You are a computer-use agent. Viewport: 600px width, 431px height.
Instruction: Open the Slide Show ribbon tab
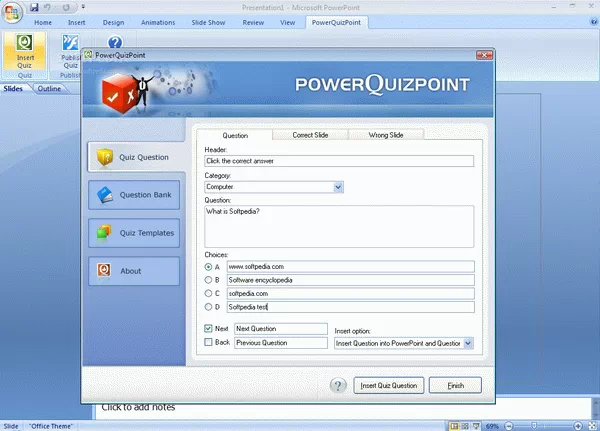click(x=208, y=23)
